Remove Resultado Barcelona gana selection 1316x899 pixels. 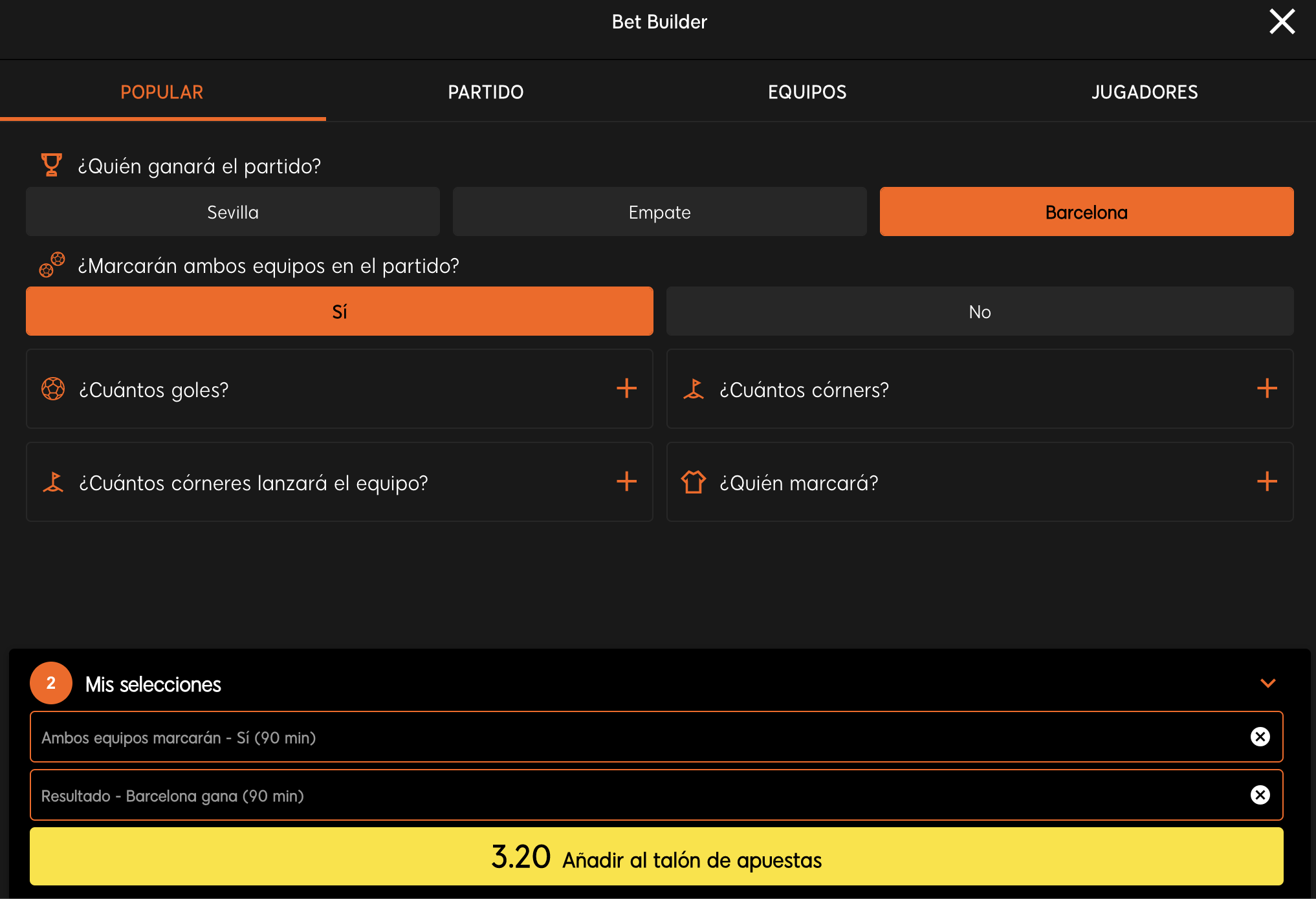[1260, 795]
